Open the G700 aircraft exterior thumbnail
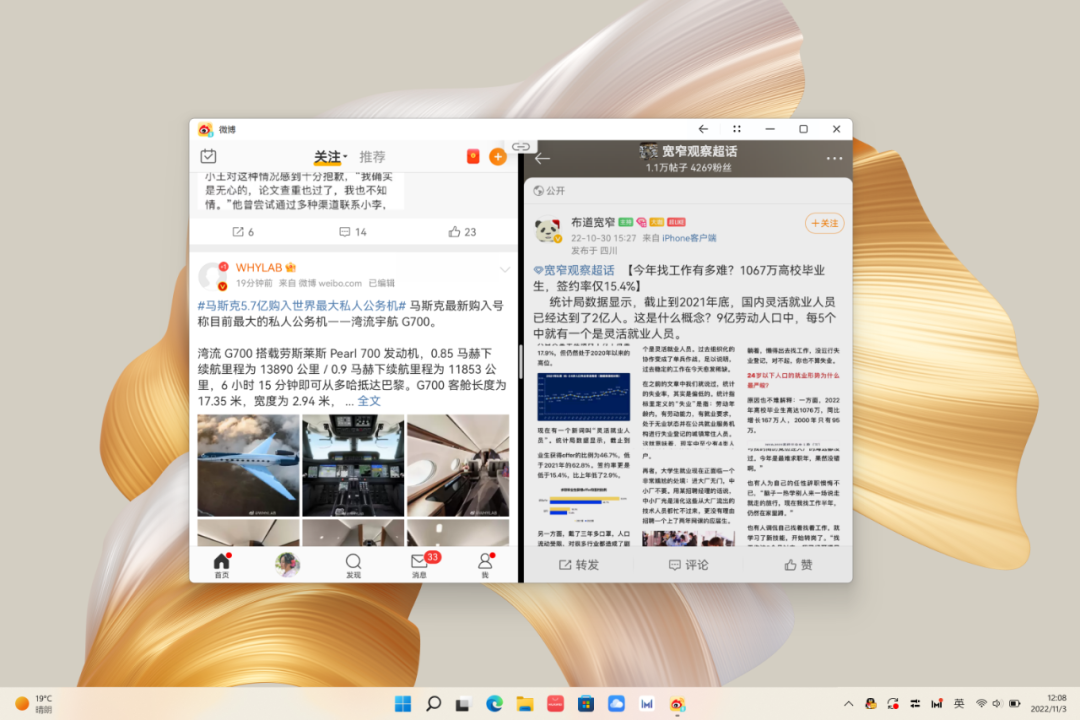This screenshot has width=1080, height=720. tap(248, 463)
